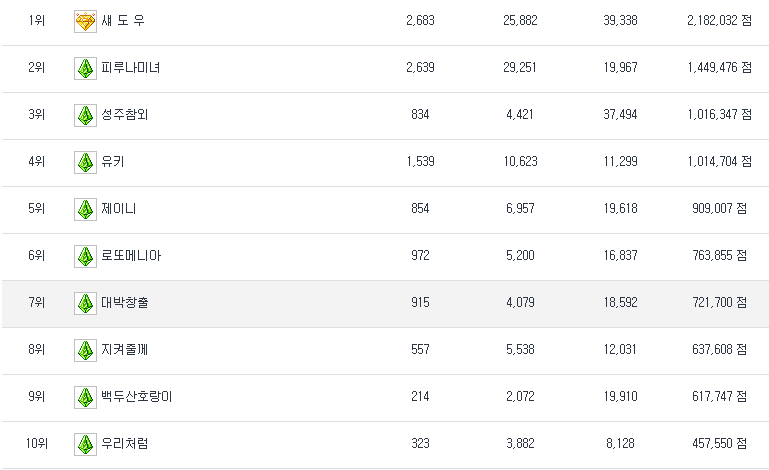Click the 2,182,032 점 score in first row

pyautogui.click(x=718, y=21)
